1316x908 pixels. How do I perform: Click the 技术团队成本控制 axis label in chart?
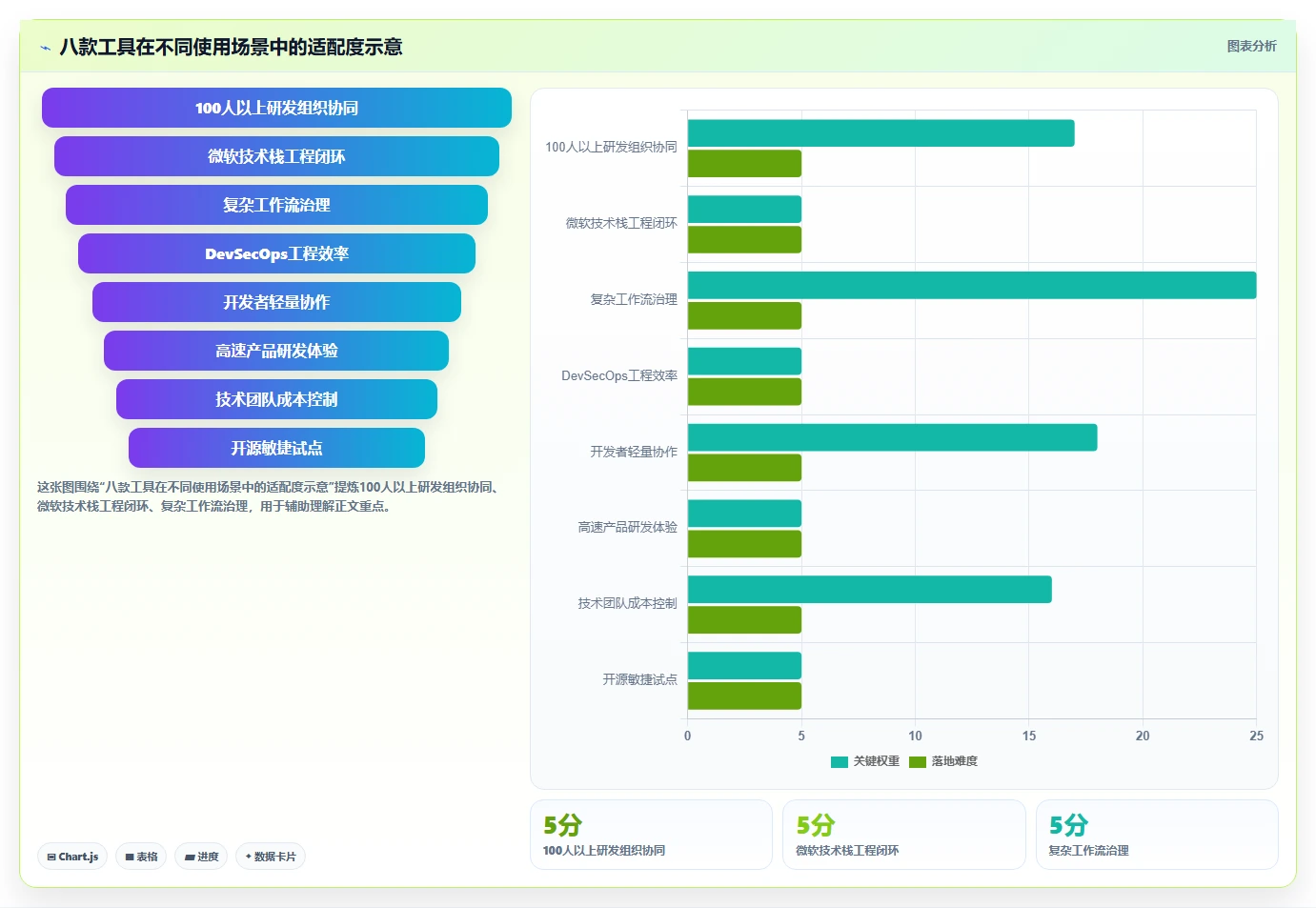tap(627, 603)
